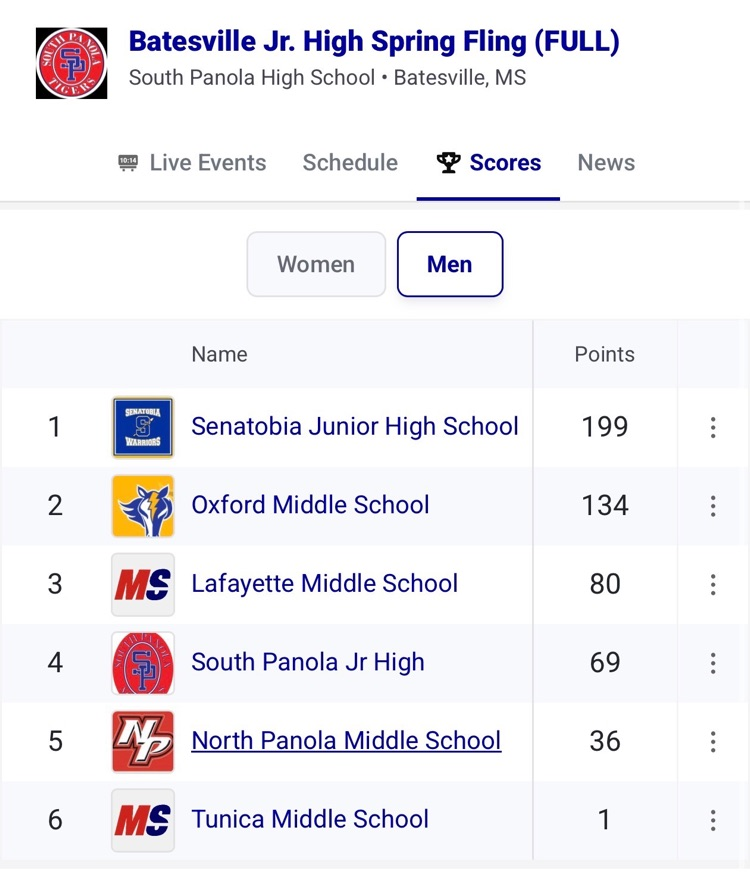The height and width of the screenshot is (873, 750).
Task: Open more options for Senatobia Junior High
Action: point(713,428)
